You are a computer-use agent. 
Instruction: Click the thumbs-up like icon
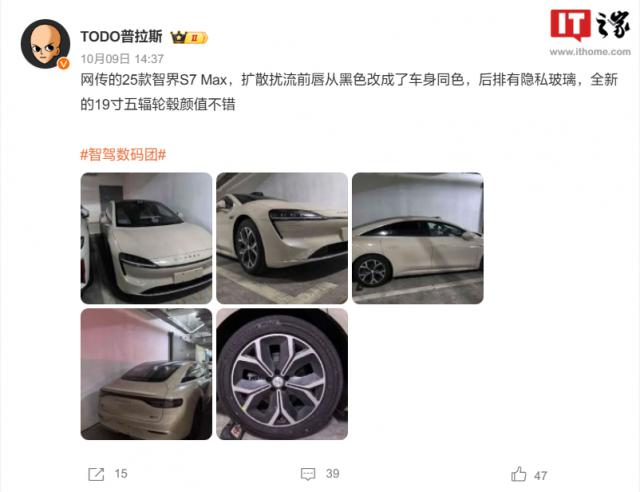coord(518,474)
